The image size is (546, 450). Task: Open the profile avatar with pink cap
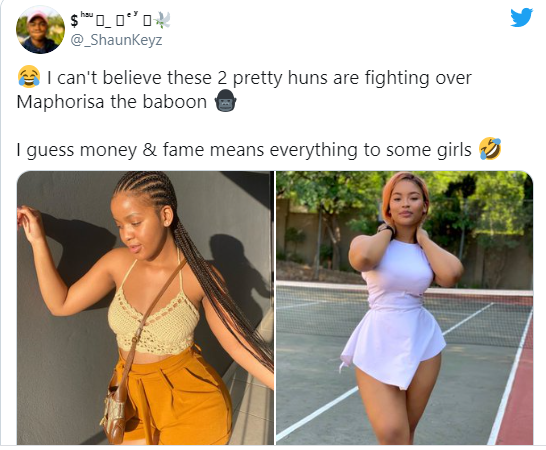click(x=40, y=30)
